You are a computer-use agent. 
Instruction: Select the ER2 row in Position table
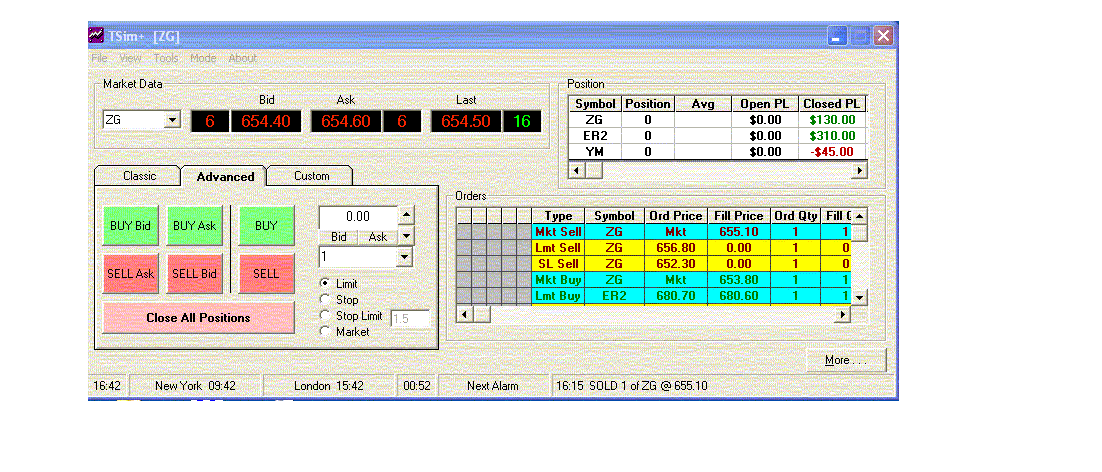pos(718,136)
